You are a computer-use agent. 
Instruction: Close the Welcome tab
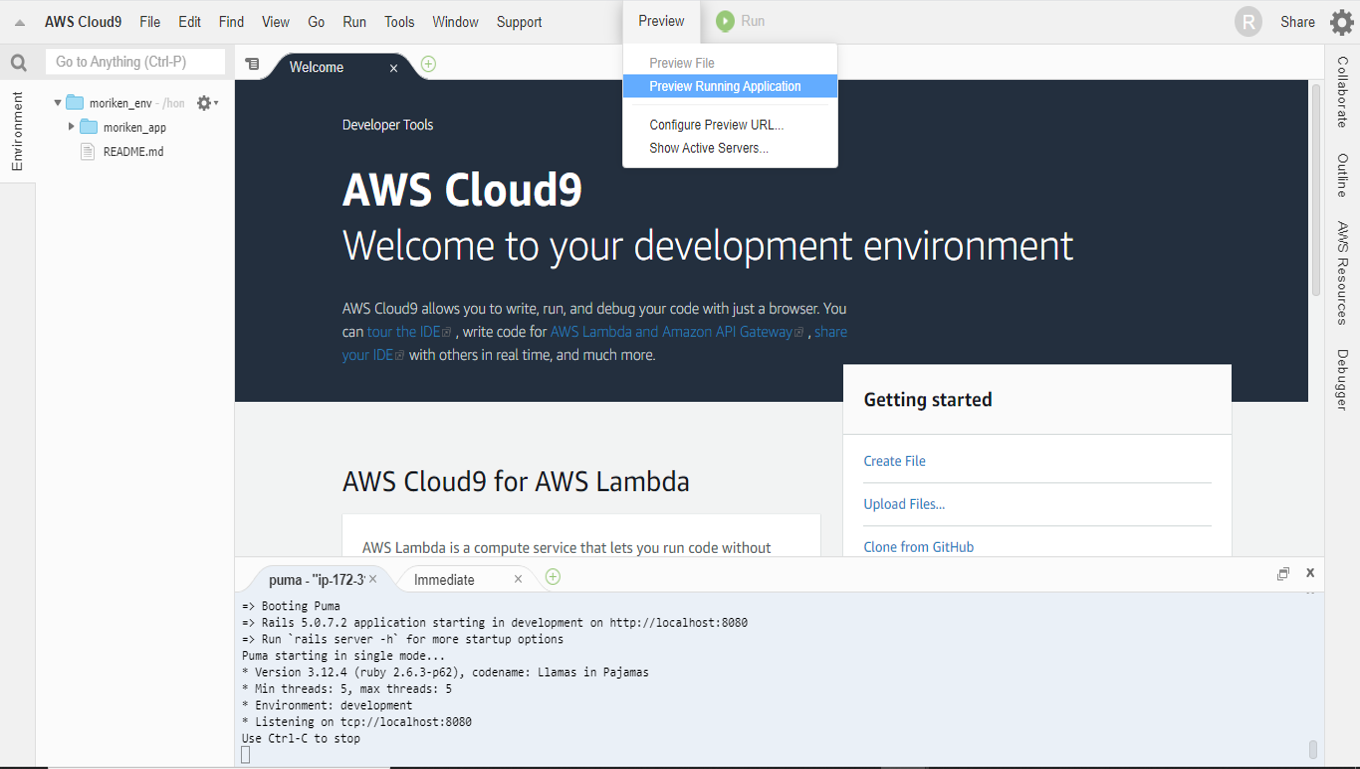click(393, 68)
